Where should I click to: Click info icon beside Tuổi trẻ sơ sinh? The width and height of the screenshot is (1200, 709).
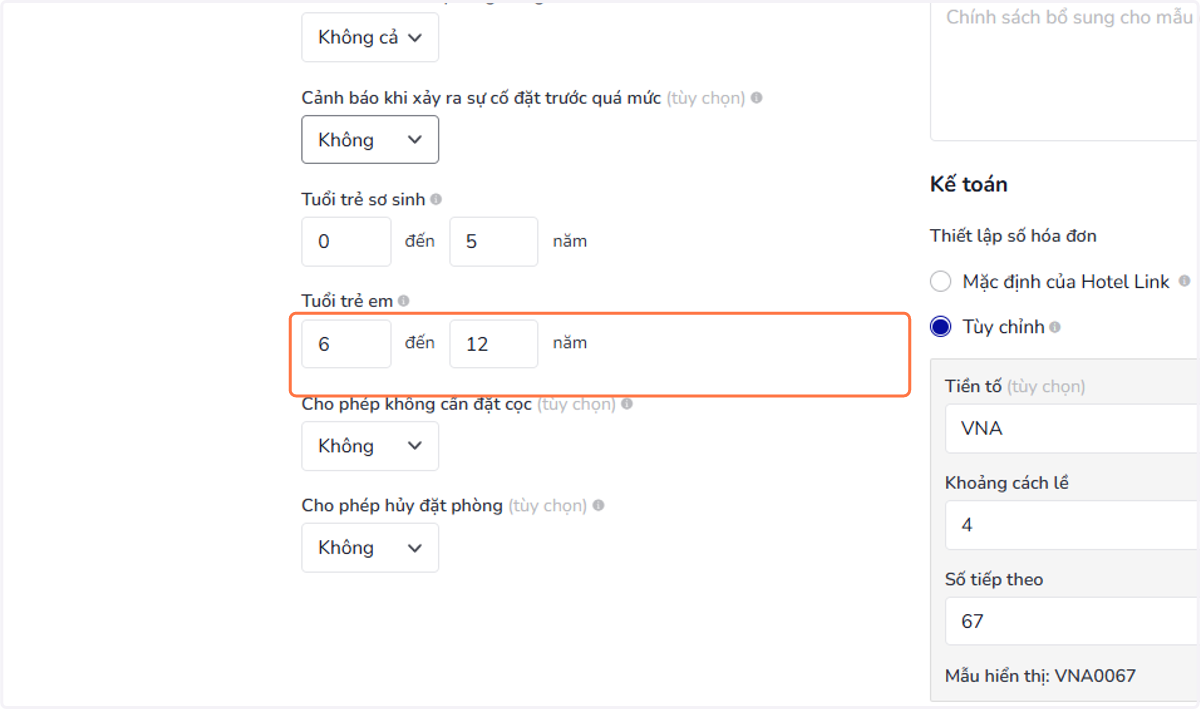click(x=436, y=200)
